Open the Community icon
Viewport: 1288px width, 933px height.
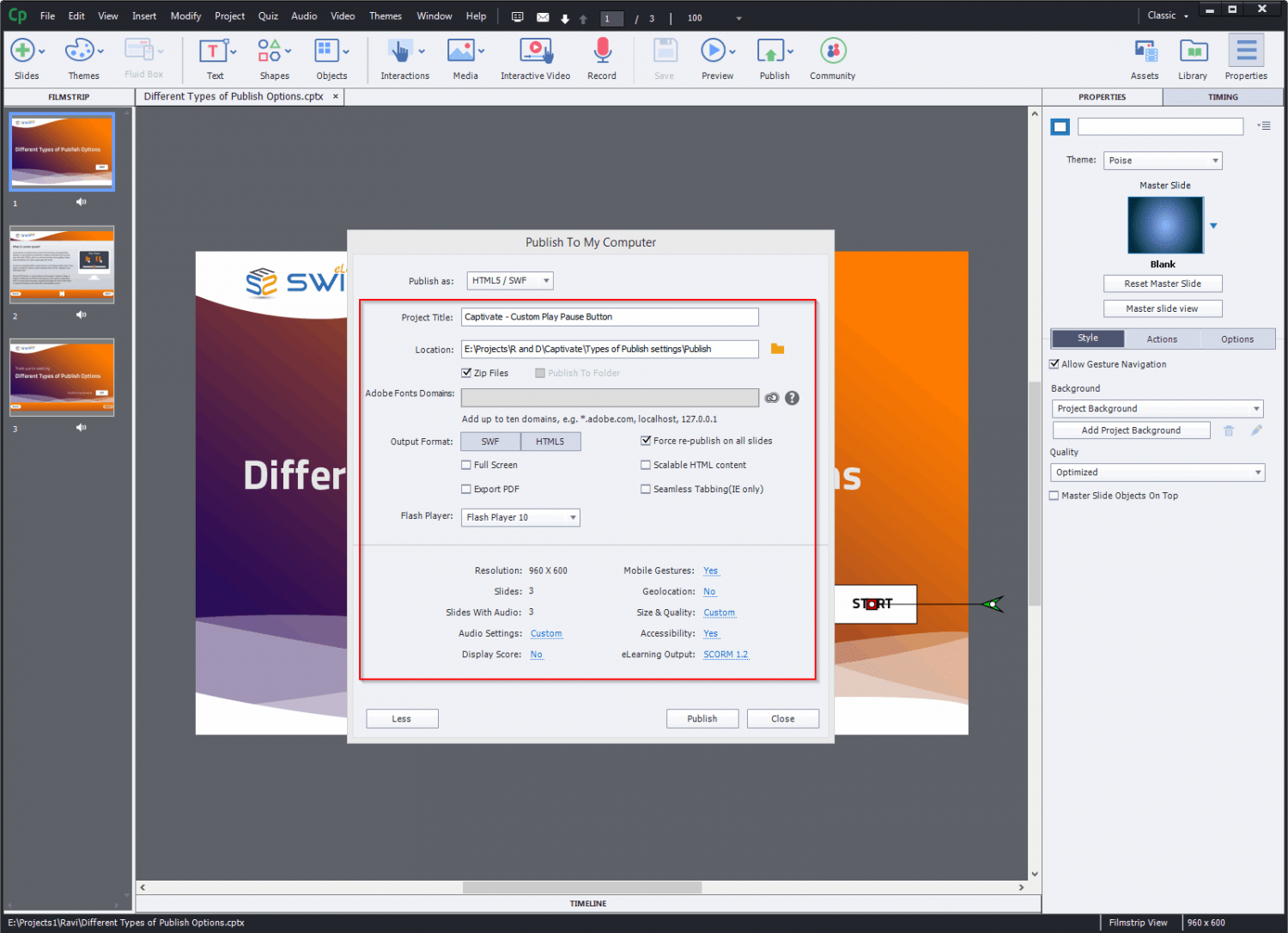tap(833, 51)
